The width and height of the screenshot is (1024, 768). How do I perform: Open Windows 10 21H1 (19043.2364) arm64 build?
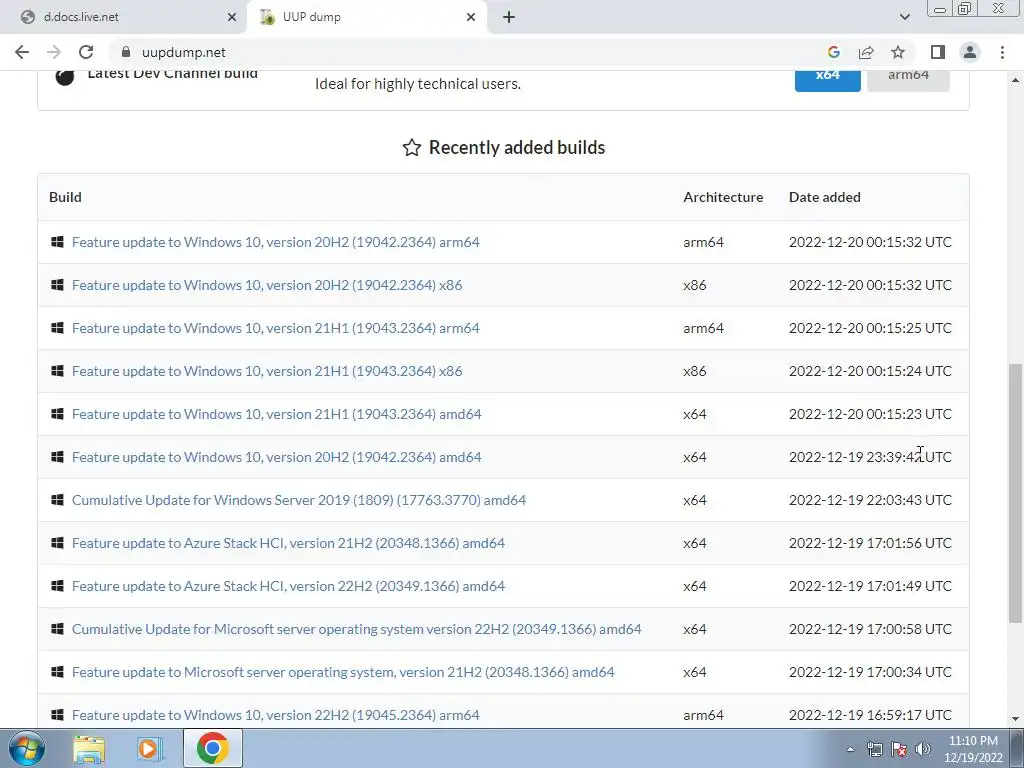[276, 328]
